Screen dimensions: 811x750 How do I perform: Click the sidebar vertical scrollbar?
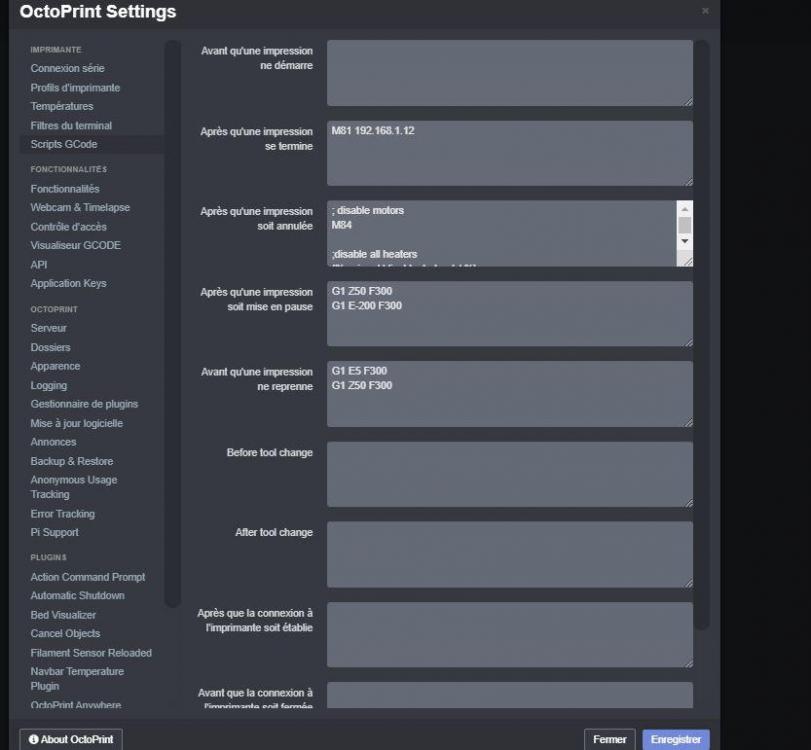click(x=172, y=323)
